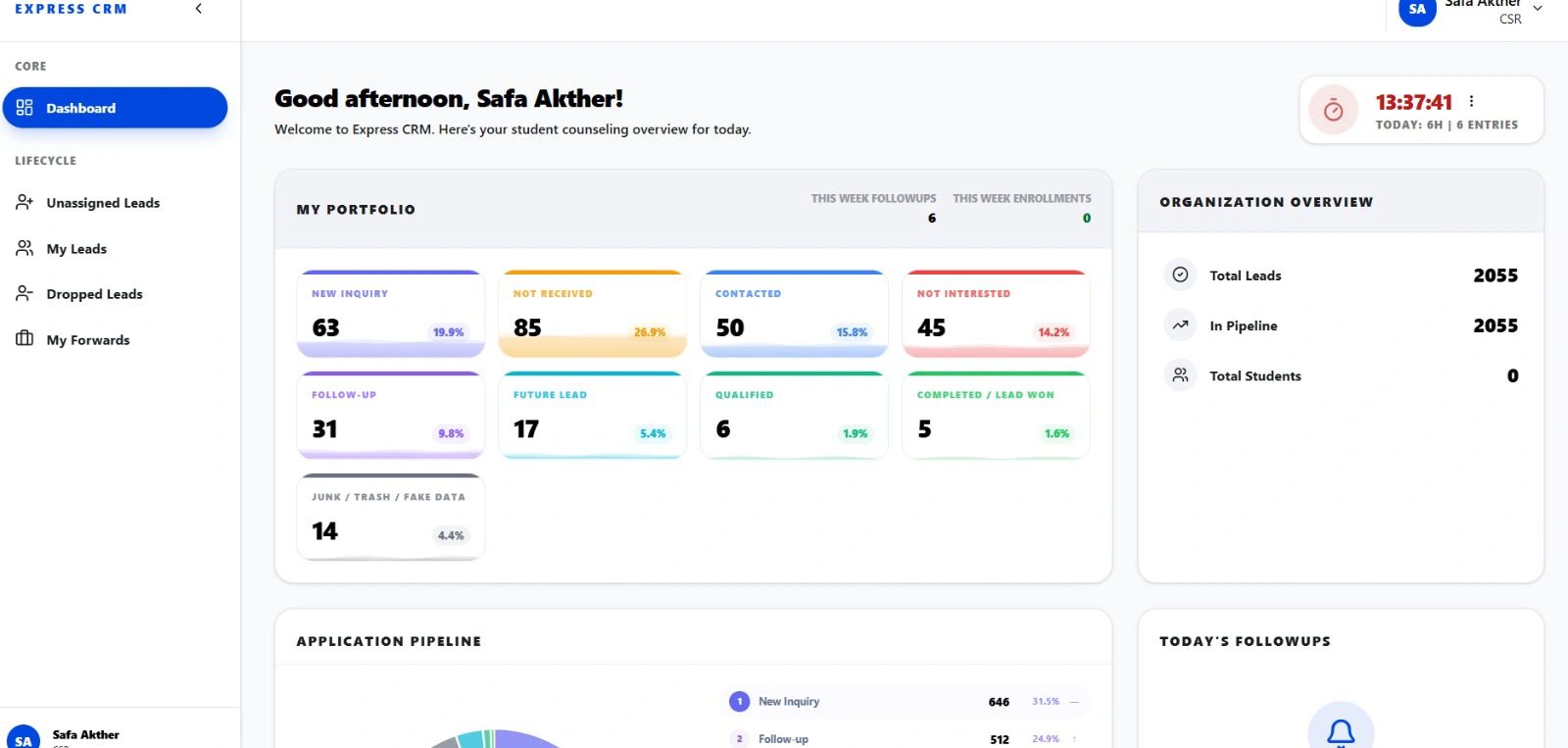Click the Today 6H 6 entries text
This screenshot has height=748, width=1568.
(x=1446, y=125)
